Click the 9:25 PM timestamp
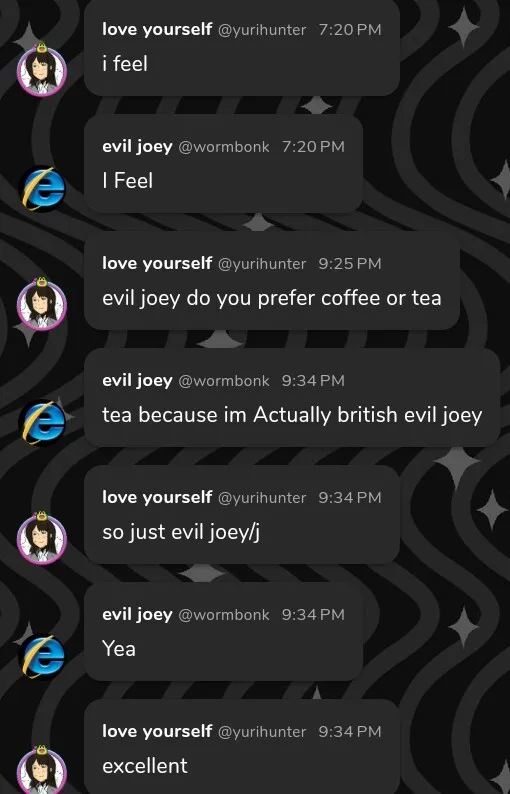 click(349, 263)
